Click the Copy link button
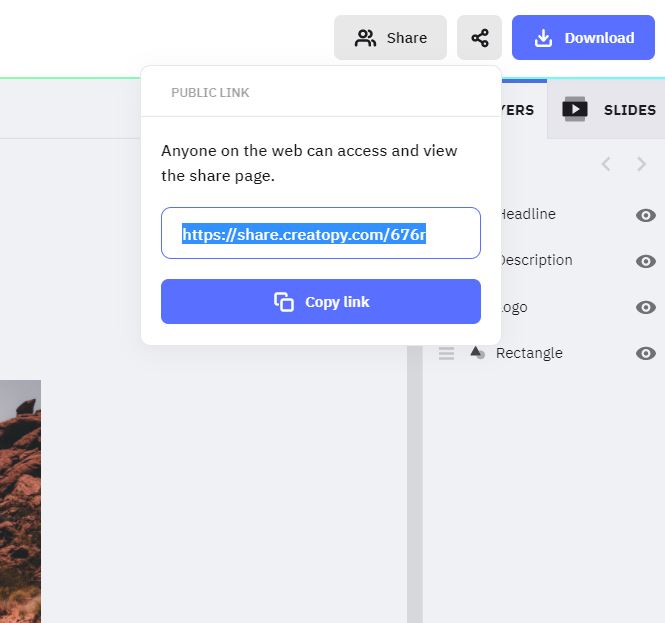Viewport: 665px width, 623px height. [321, 302]
